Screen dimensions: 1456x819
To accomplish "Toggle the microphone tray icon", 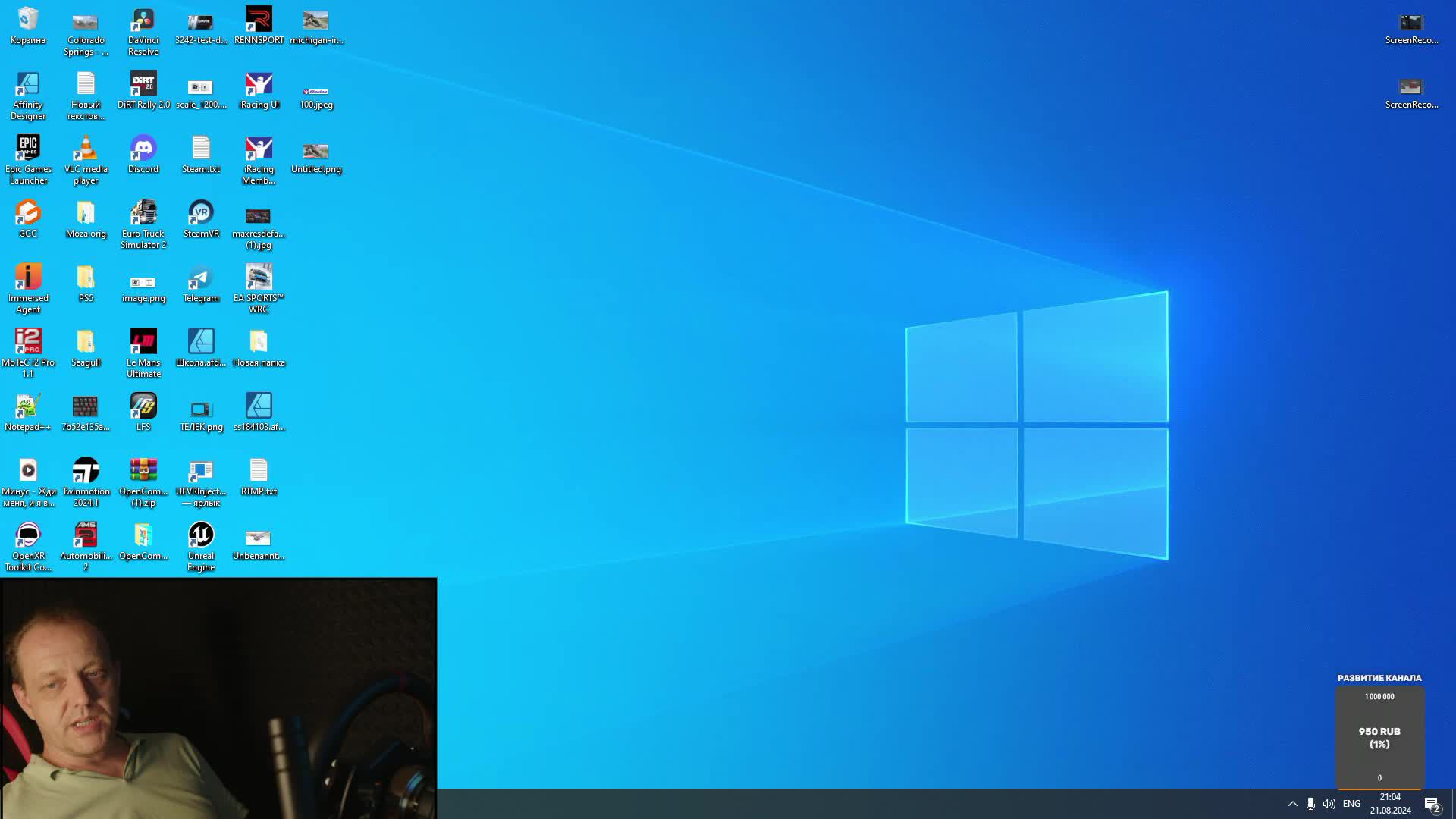I will [1310, 804].
